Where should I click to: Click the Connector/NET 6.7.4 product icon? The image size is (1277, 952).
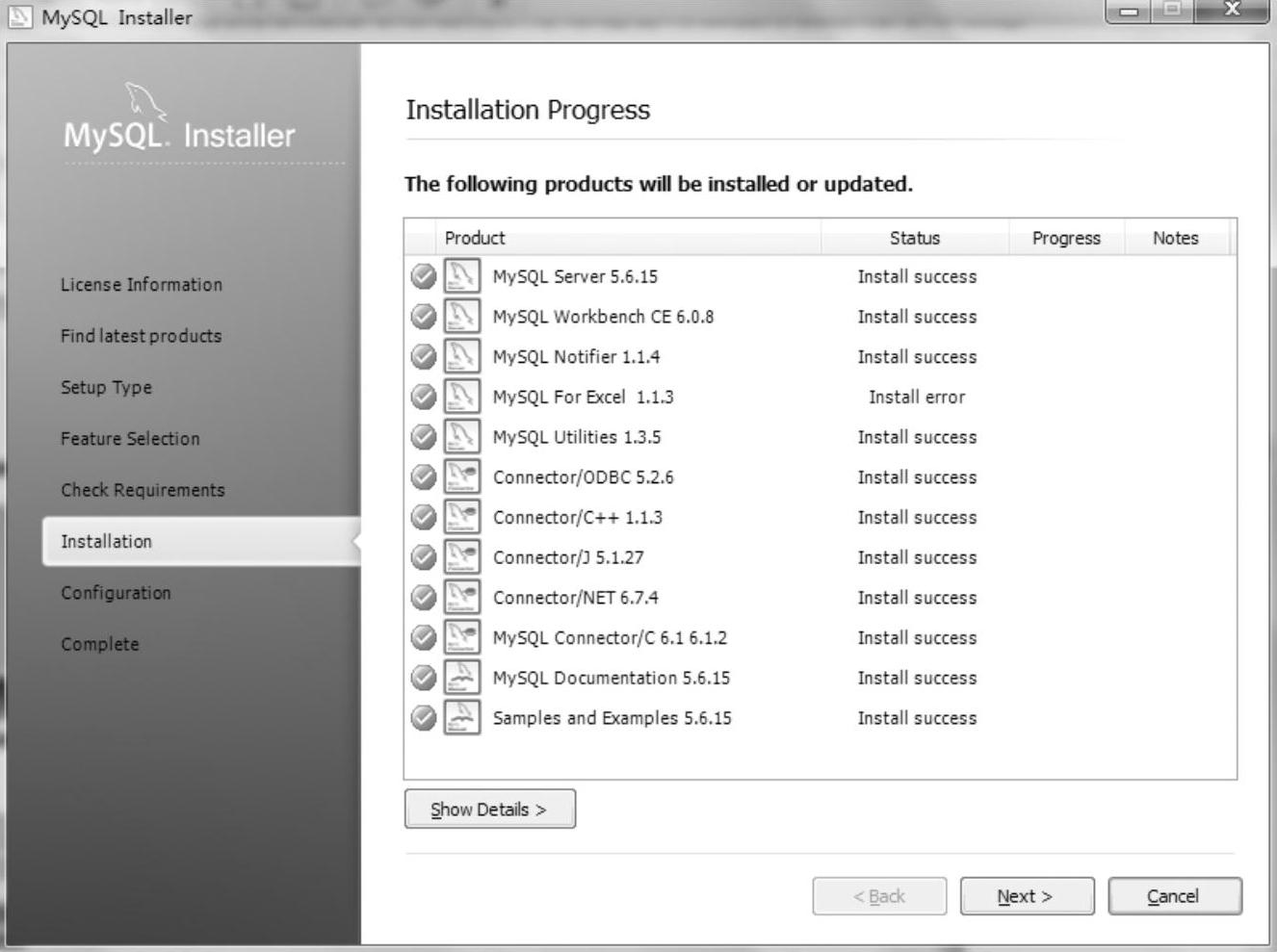pyautogui.click(x=461, y=597)
